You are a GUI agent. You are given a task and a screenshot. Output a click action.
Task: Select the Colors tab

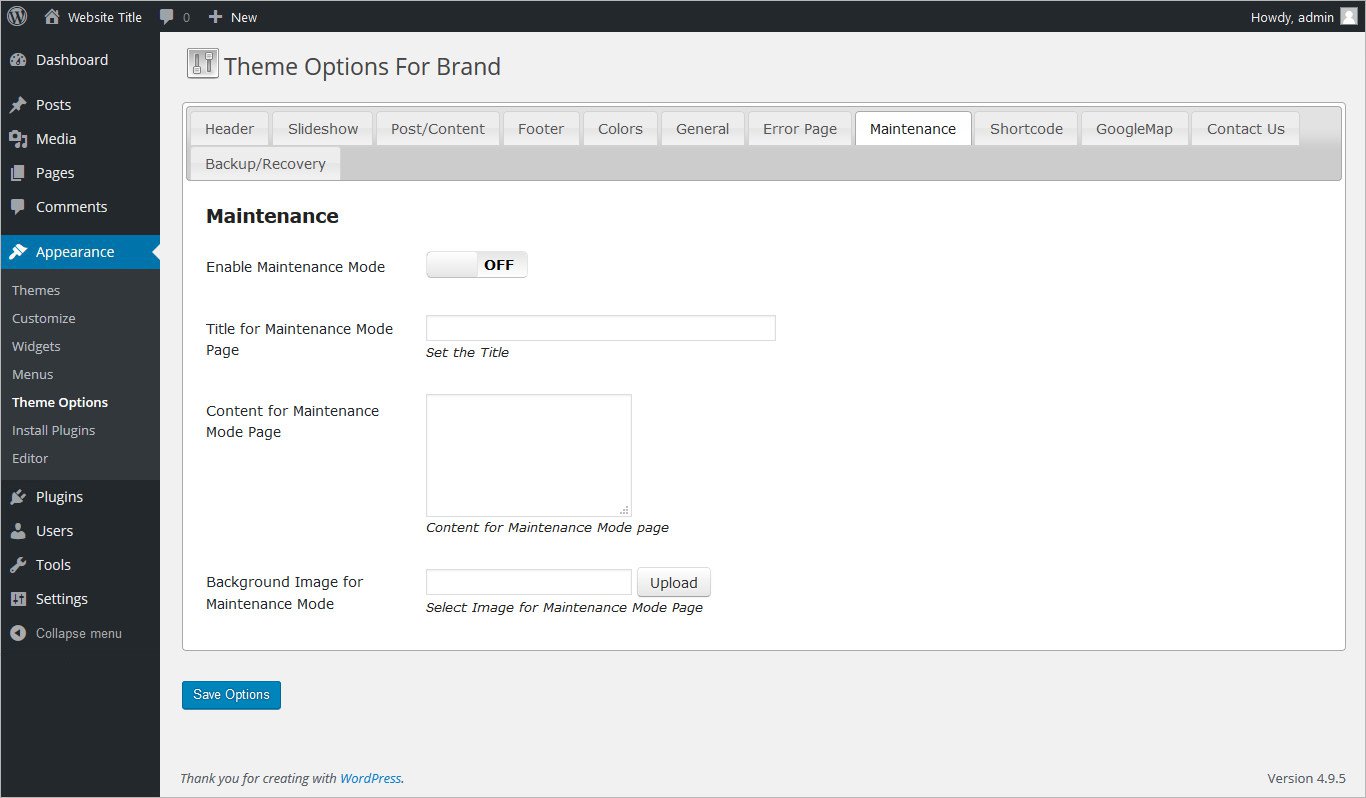620,128
